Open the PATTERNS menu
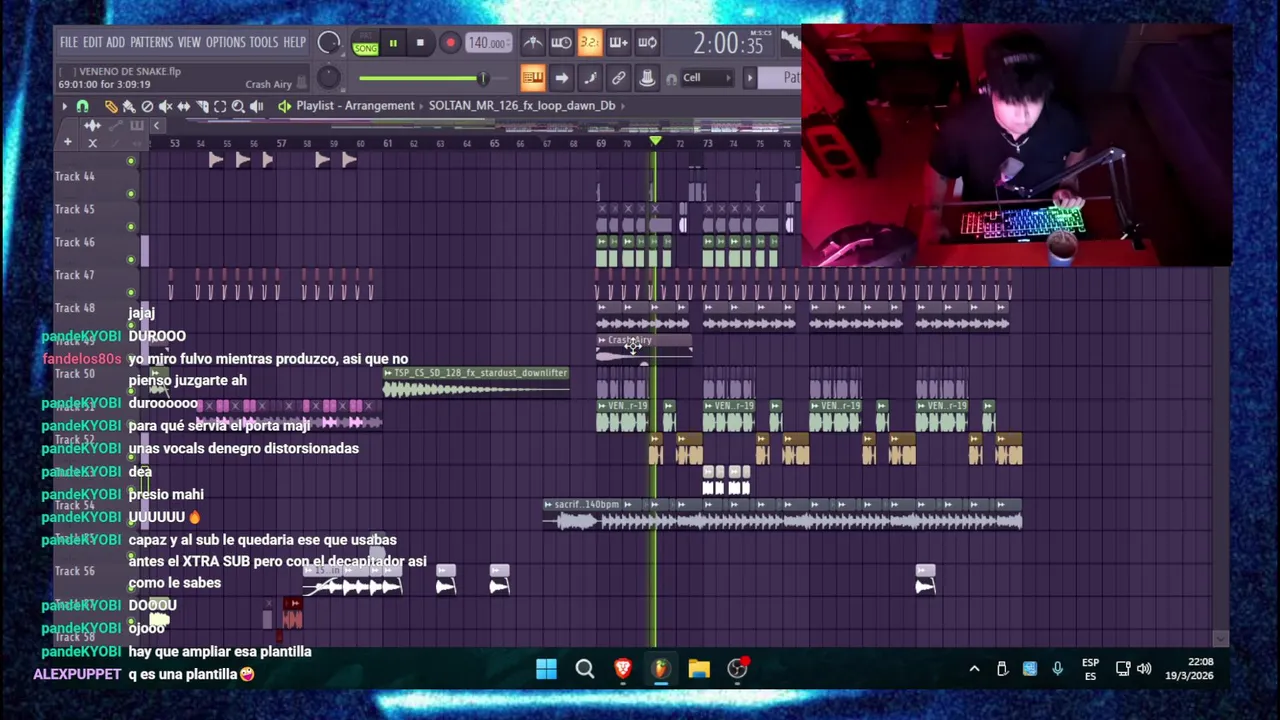The width and height of the screenshot is (1280, 720). point(151,43)
